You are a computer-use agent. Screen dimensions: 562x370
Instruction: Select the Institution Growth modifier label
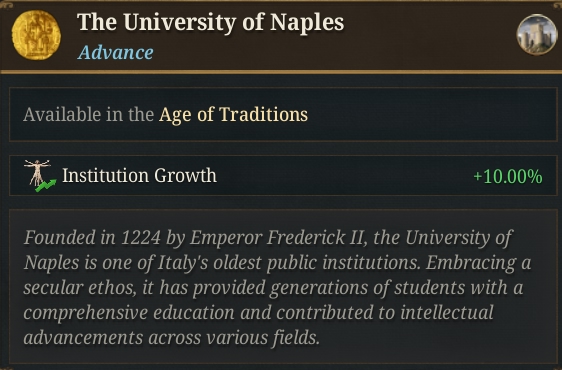point(139,176)
